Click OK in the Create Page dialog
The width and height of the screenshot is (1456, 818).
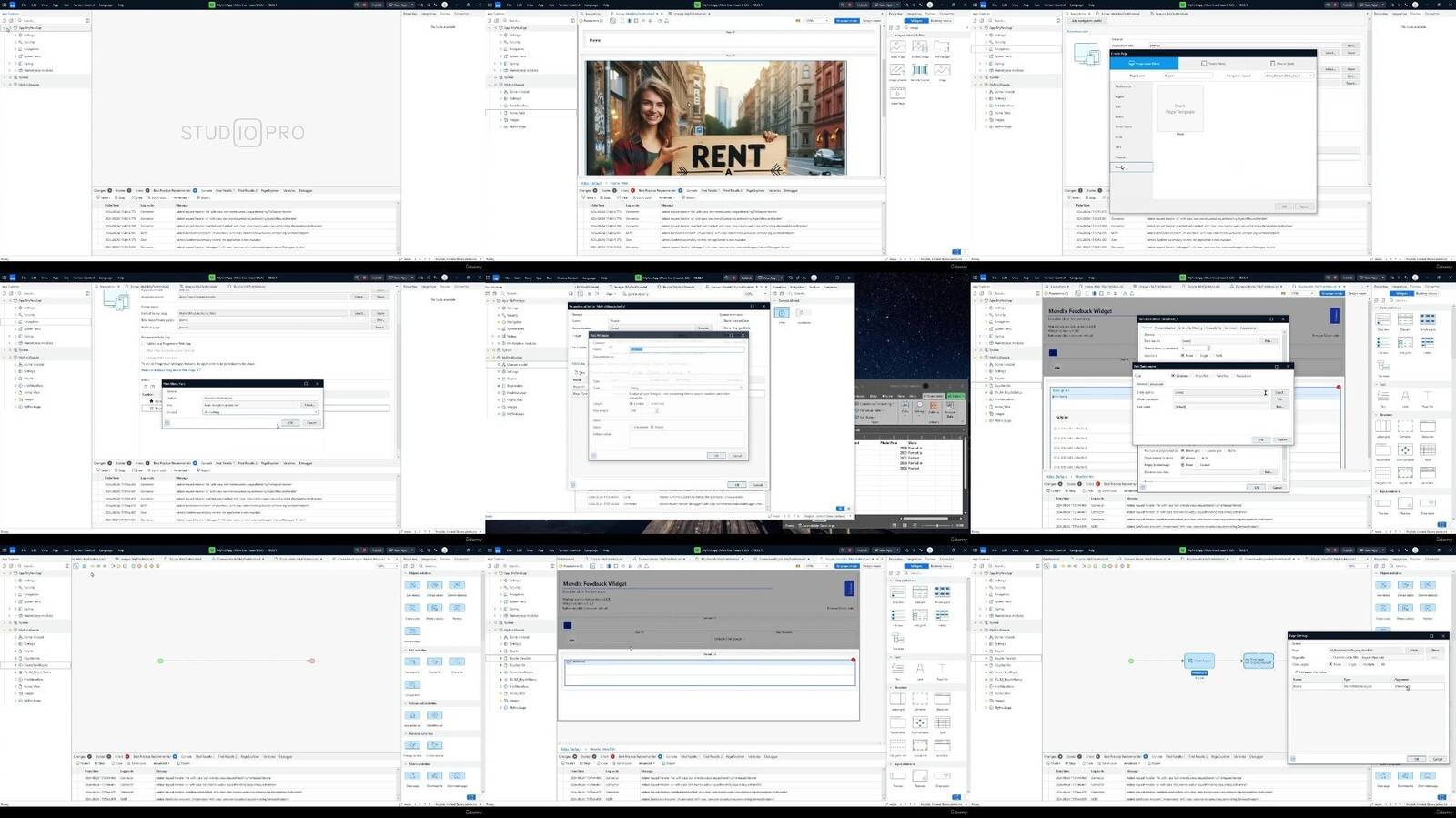(x=1284, y=207)
